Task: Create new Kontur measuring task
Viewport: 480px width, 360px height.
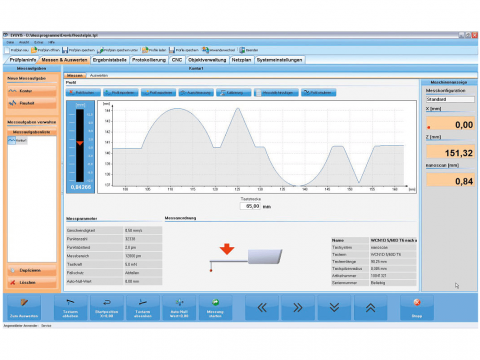Action: (32, 91)
